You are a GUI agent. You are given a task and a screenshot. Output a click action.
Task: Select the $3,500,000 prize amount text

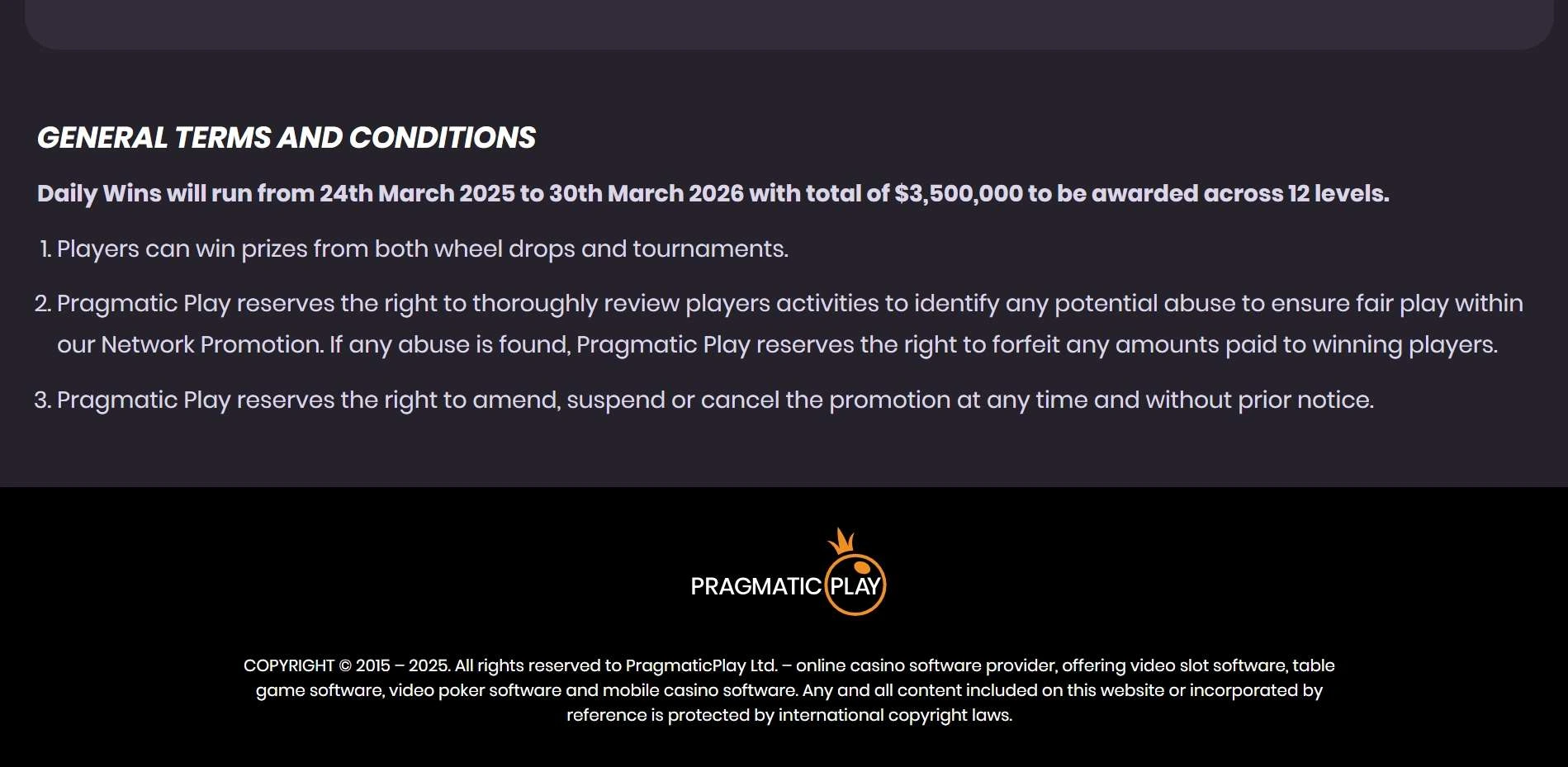coord(958,193)
